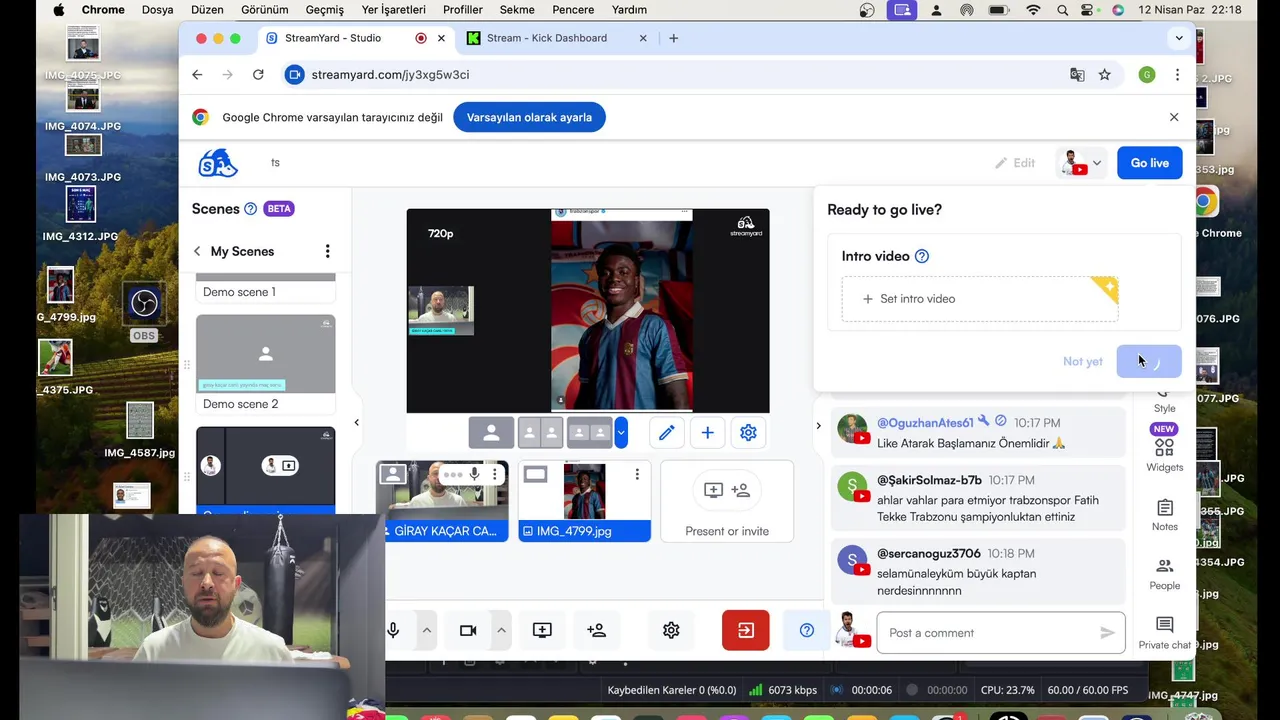Open Chrome three-dot menu
Image resolution: width=1280 pixels, height=720 pixels.
point(1177,75)
